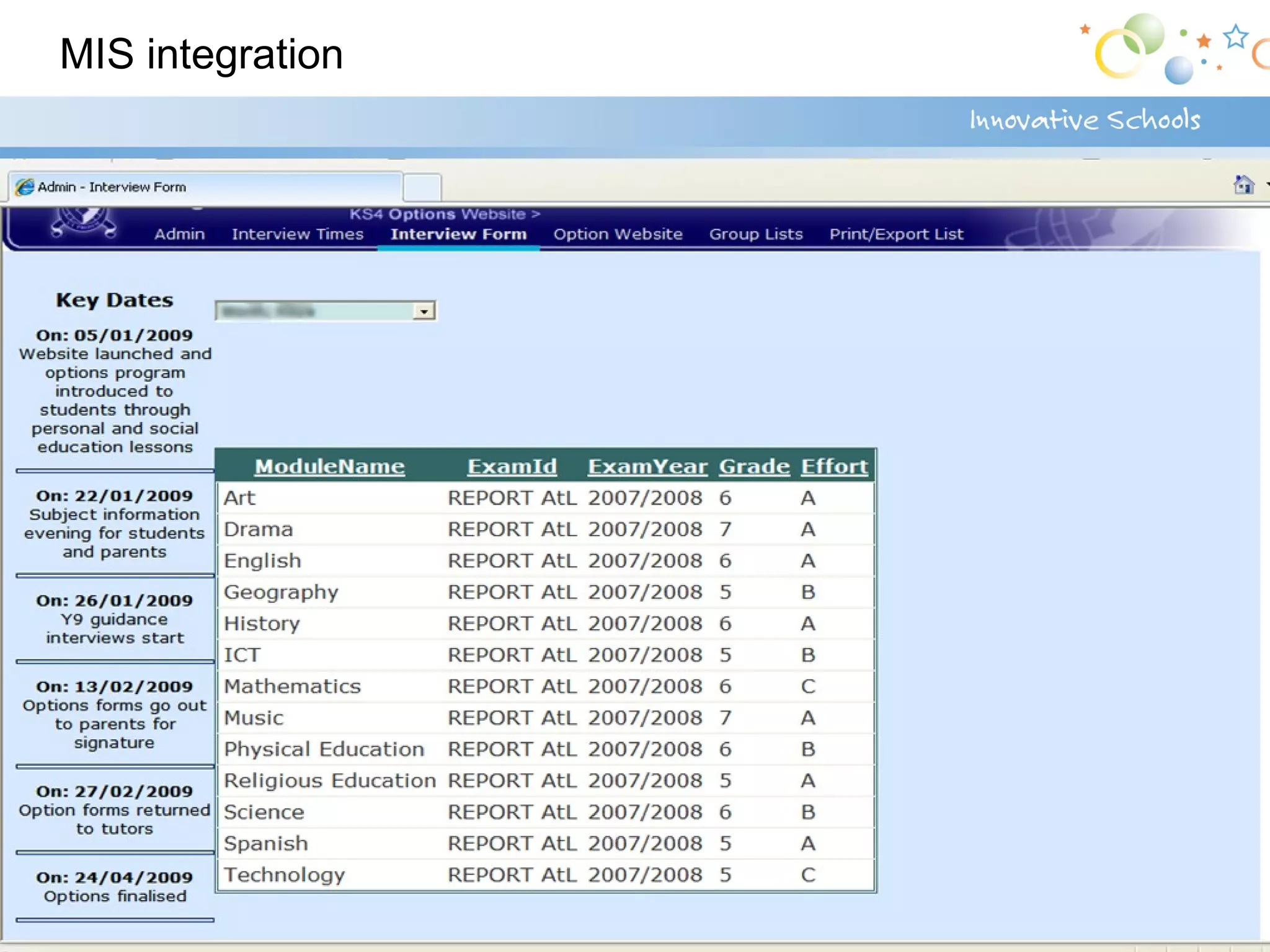Select the Interview Form menu item

click(459, 234)
